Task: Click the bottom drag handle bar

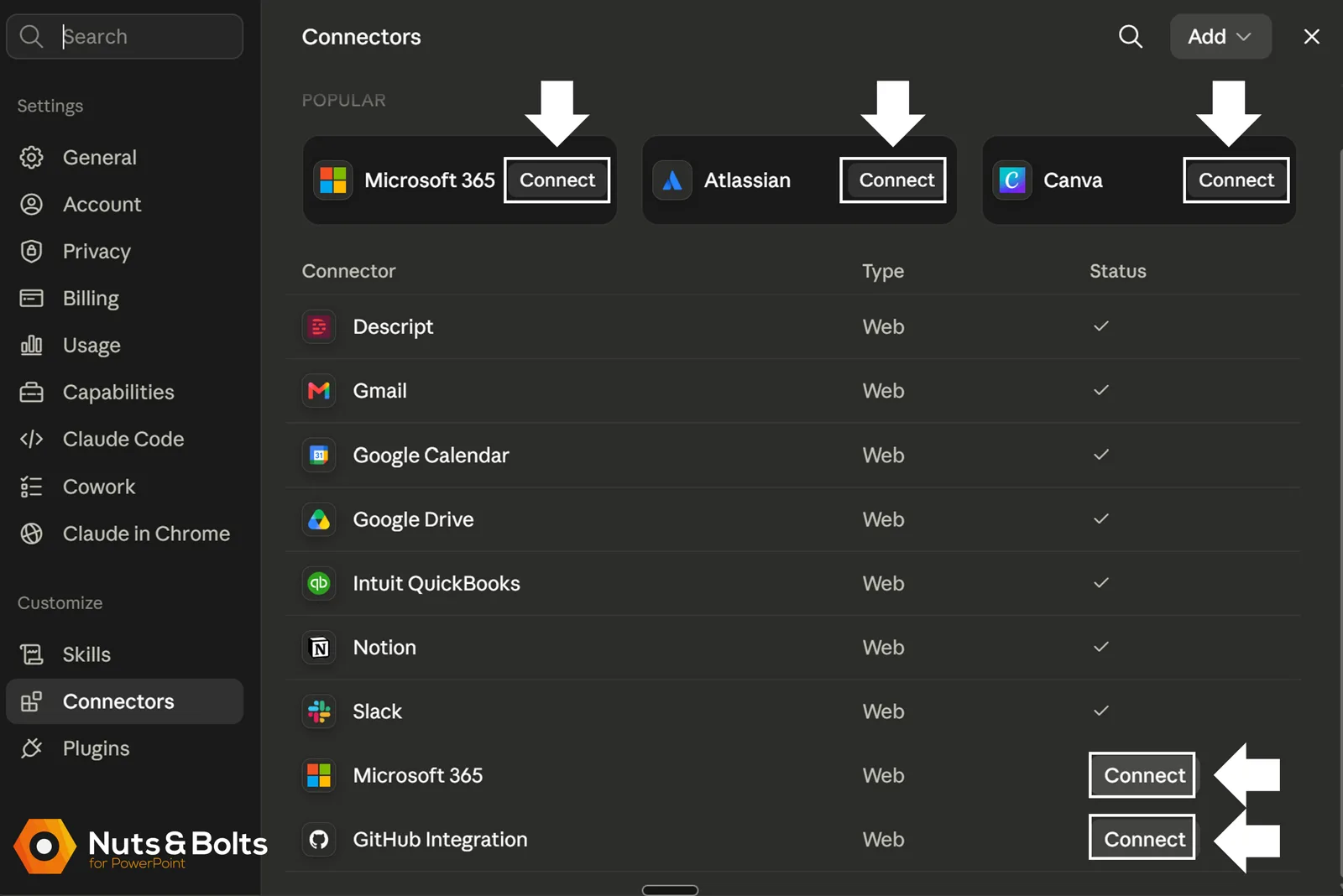Action: [x=670, y=890]
